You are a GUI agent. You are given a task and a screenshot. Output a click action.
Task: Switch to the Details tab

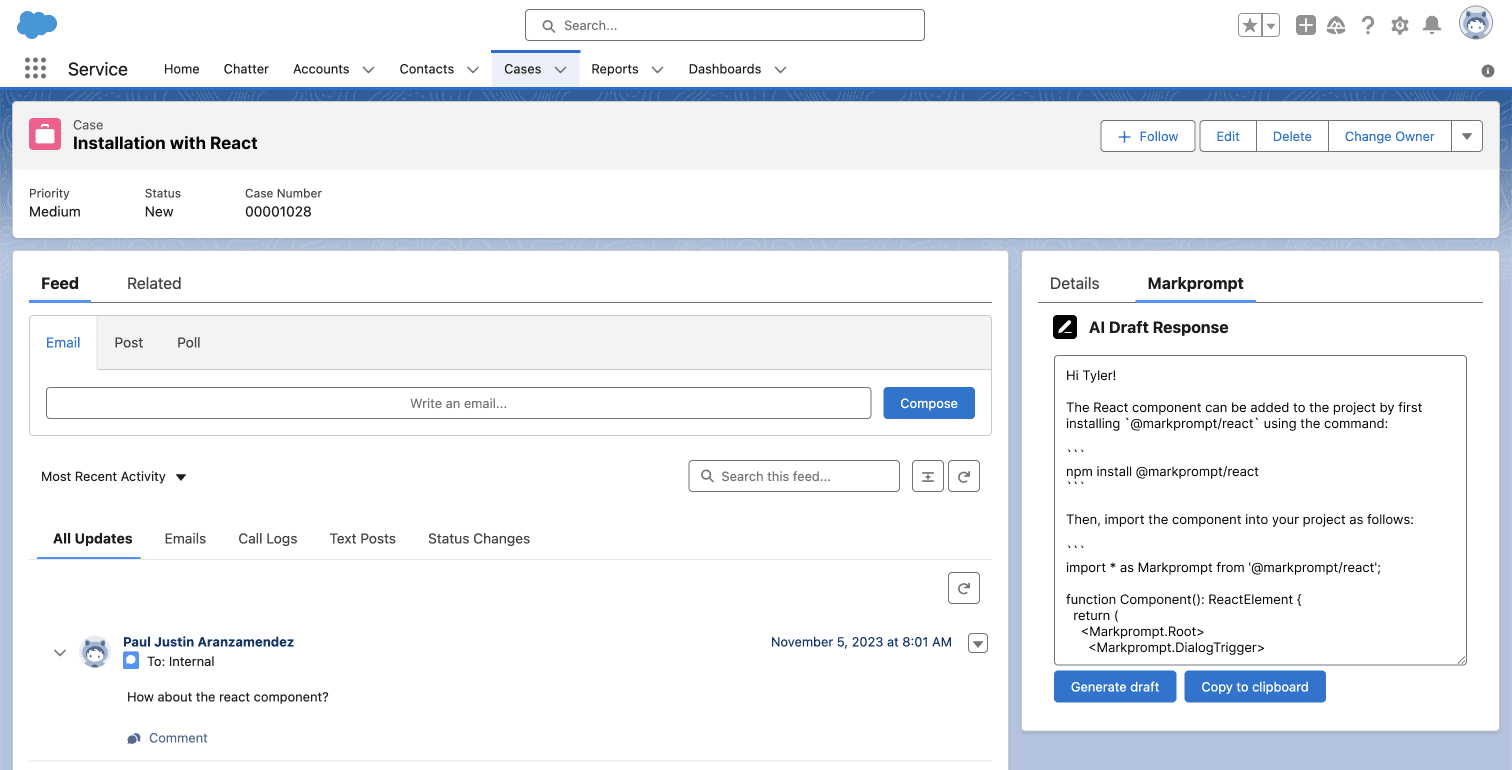click(1075, 284)
